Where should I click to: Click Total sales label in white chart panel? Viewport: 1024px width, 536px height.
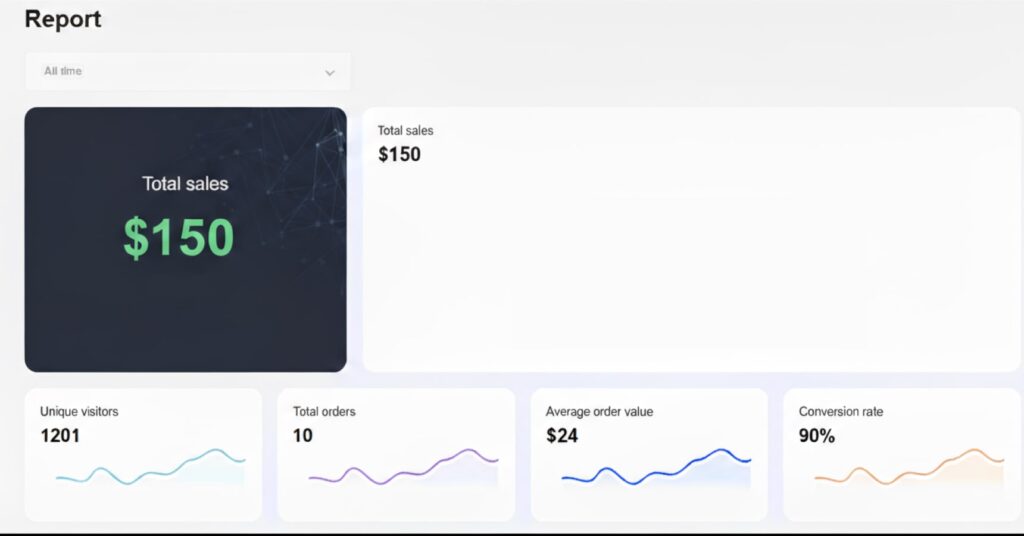(405, 131)
